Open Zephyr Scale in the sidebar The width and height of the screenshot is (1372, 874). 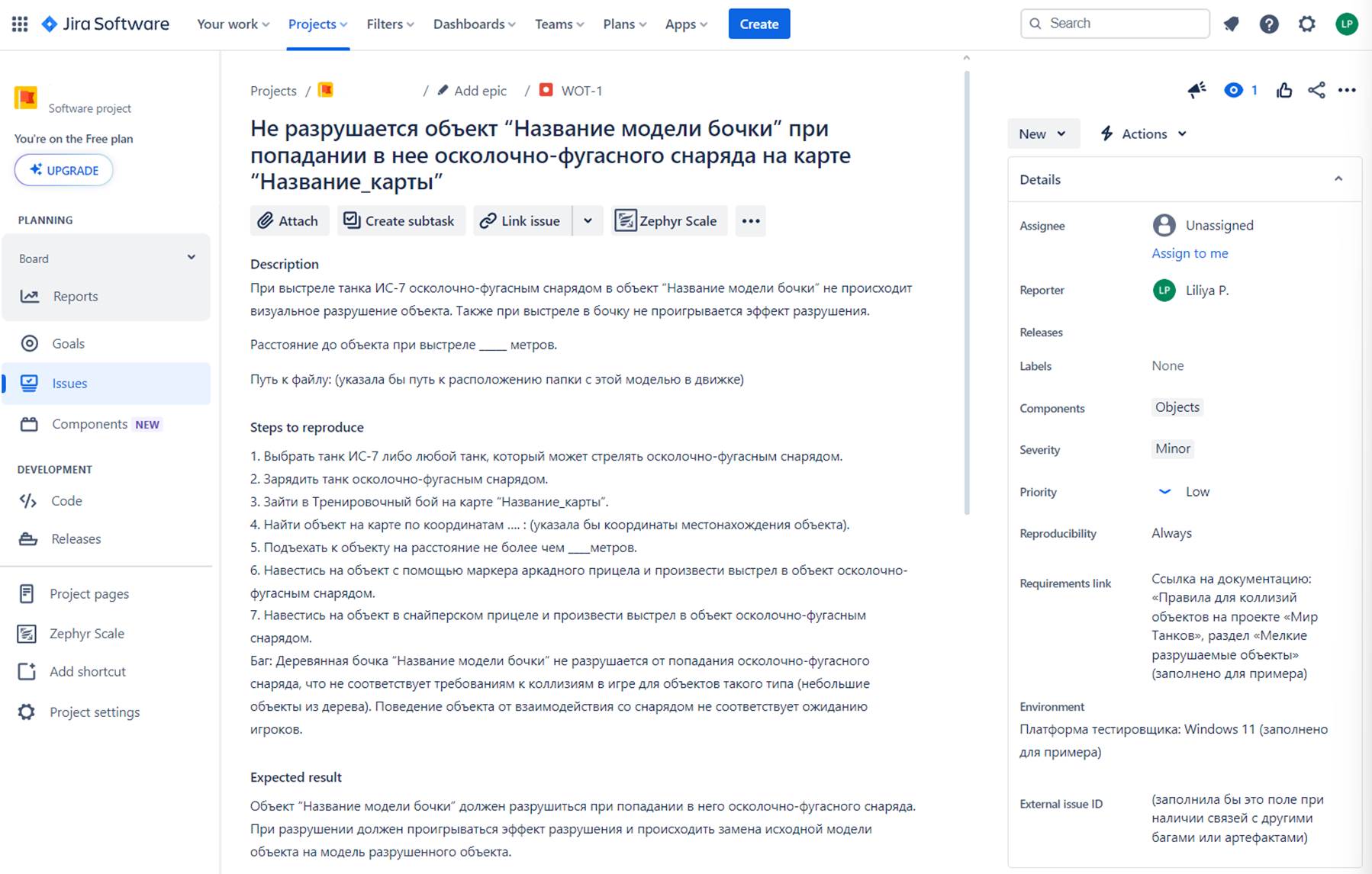point(86,633)
